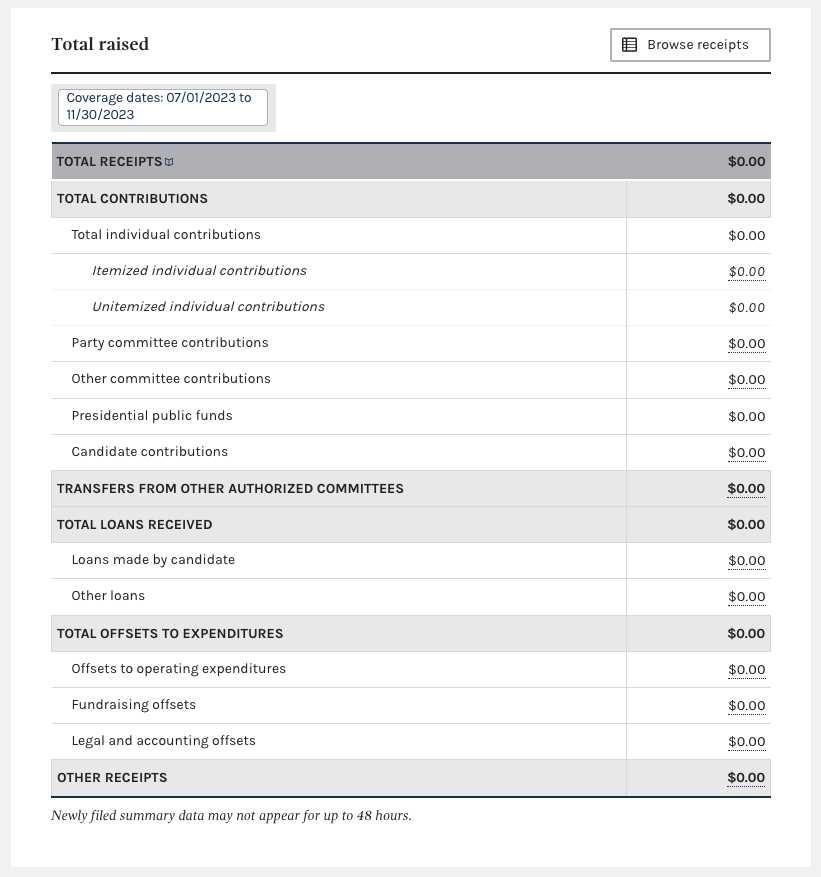Open Party committee contributions $0.00 amount

[747, 343]
